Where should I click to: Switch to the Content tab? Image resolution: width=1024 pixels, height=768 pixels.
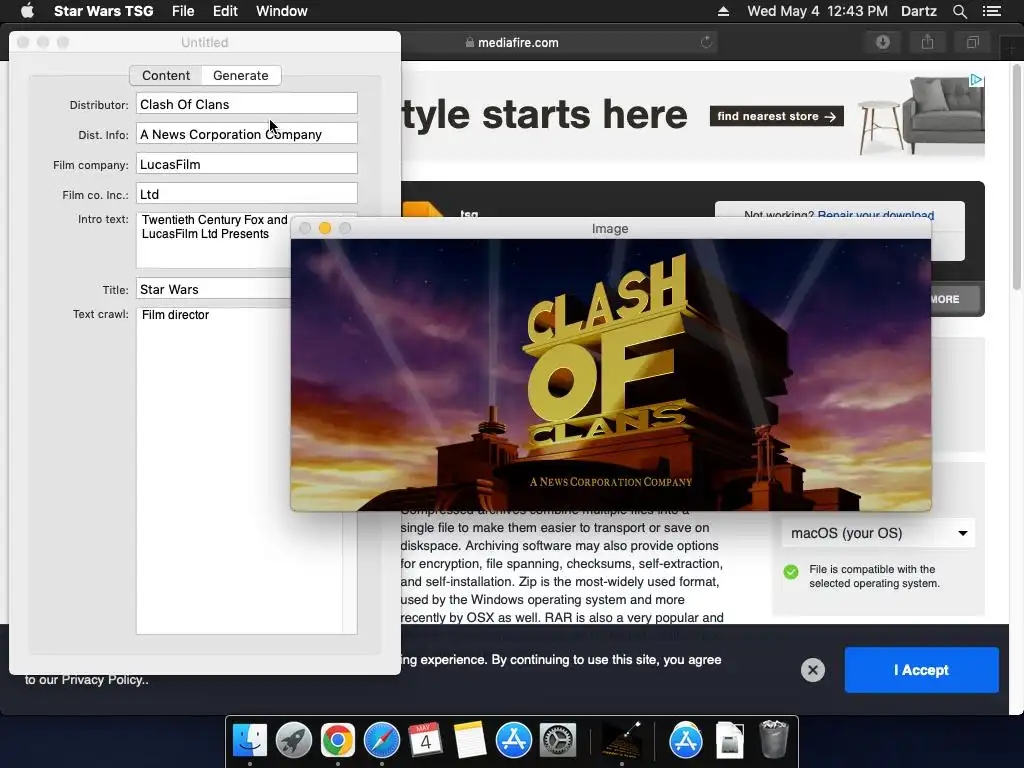click(x=166, y=75)
